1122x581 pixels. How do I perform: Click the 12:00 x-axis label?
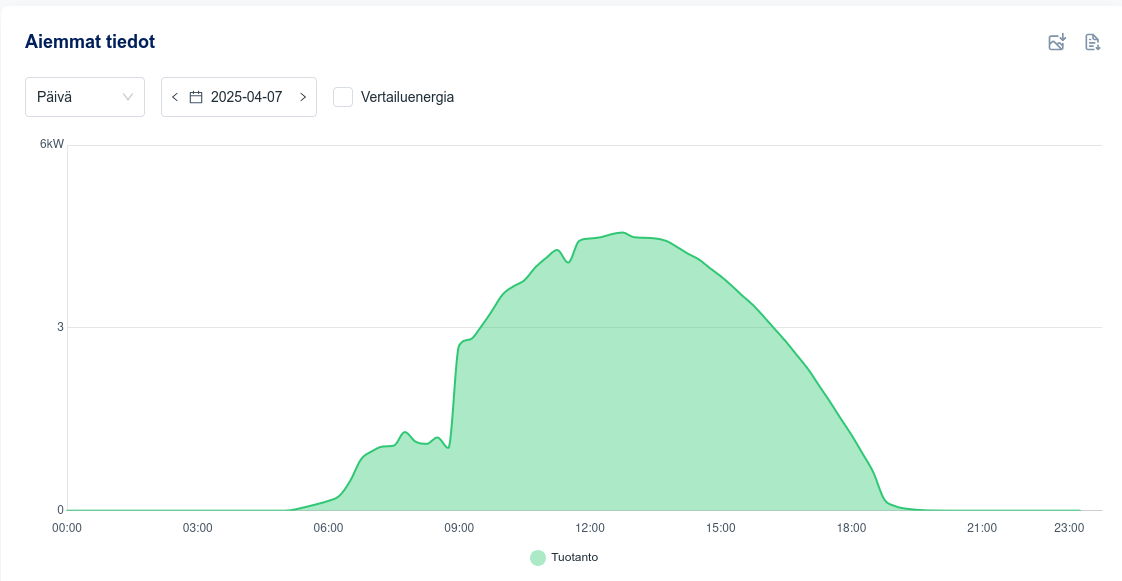[x=590, y=528]
